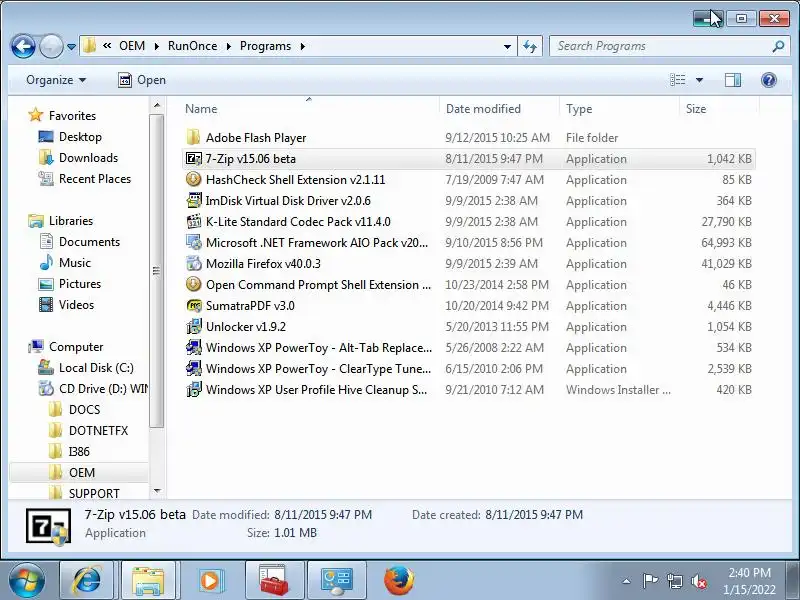Open the Music library
Image resolution: width=800 pixels, height=600 pixels.
tap(74, 263)
